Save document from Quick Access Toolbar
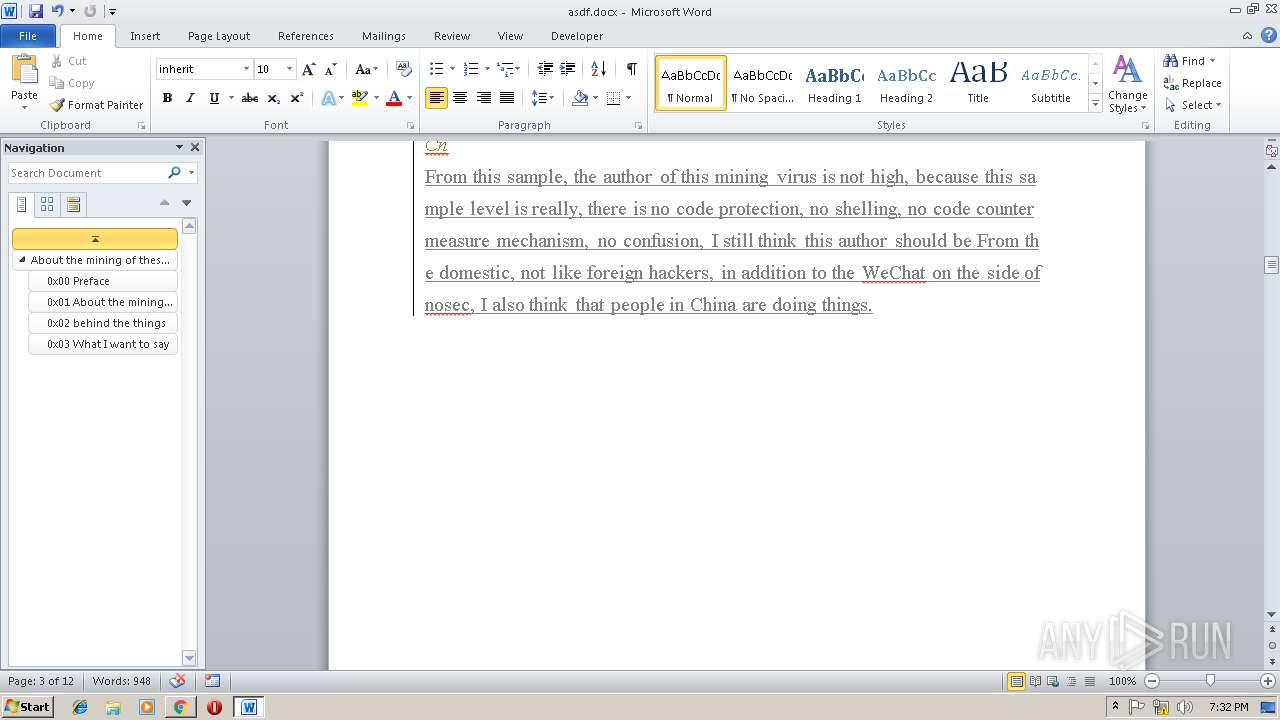This screenshot has width=1280, height=720. [x=36, y=11]
